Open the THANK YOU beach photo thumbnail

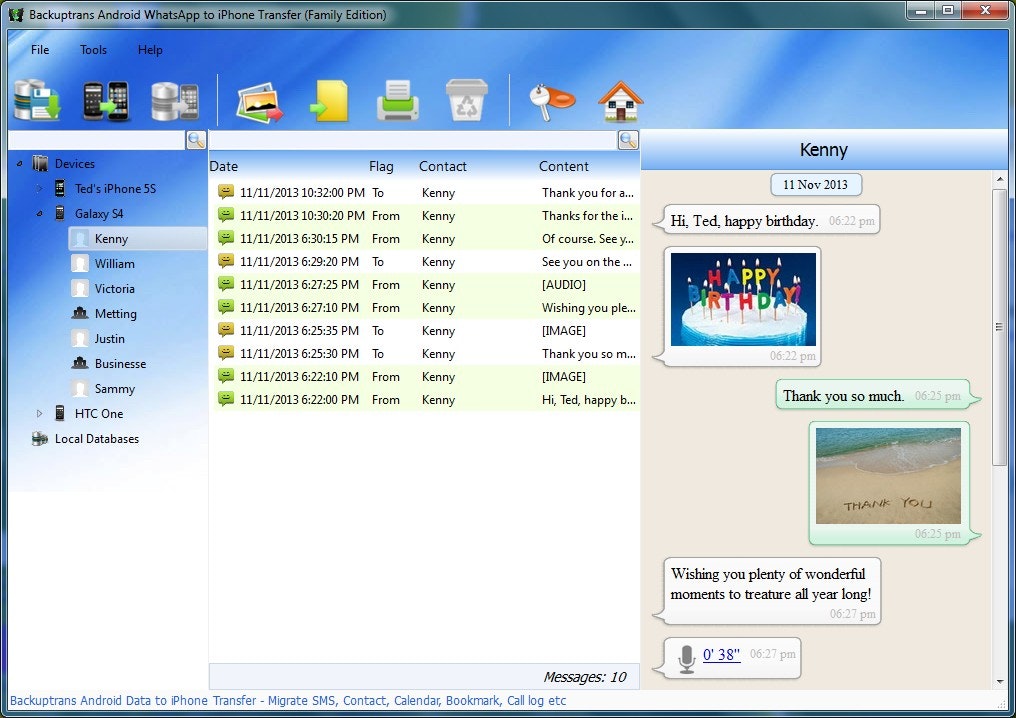(x=888, y=475)
